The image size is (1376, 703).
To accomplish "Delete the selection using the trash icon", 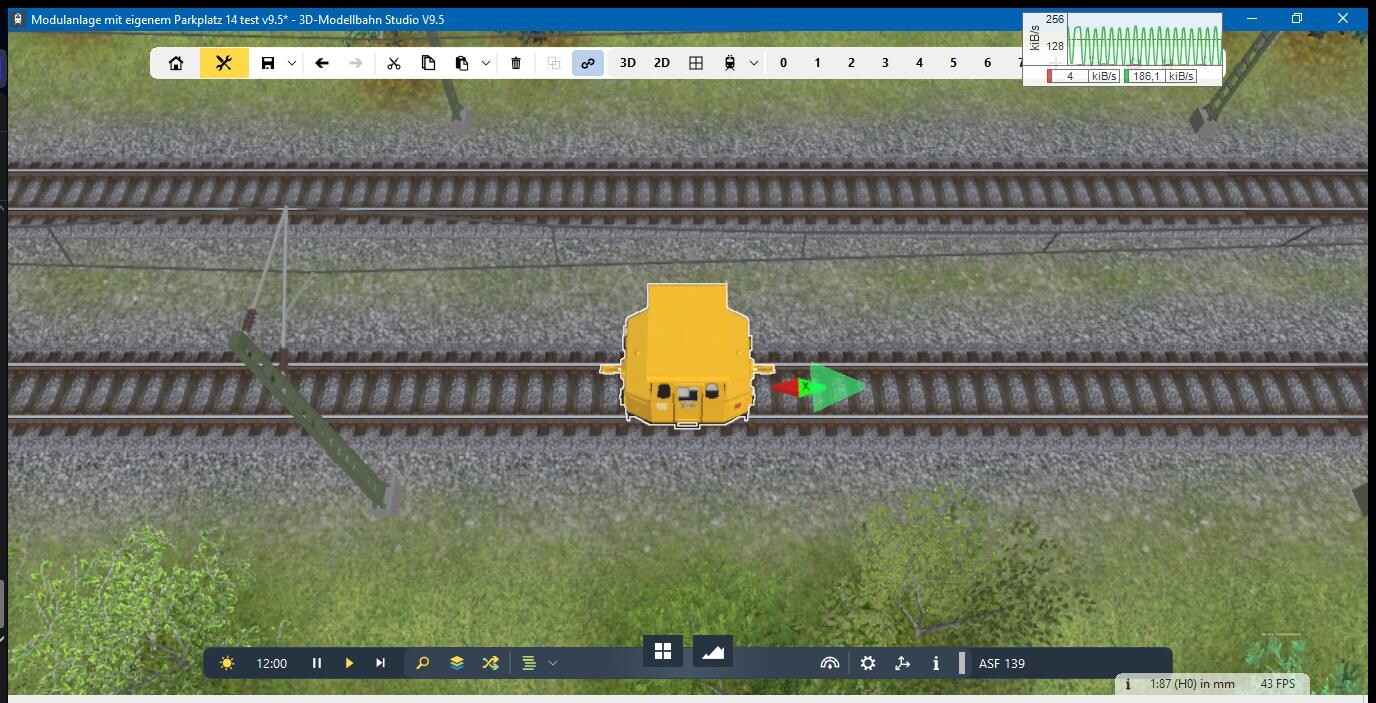I will [516, 63].
